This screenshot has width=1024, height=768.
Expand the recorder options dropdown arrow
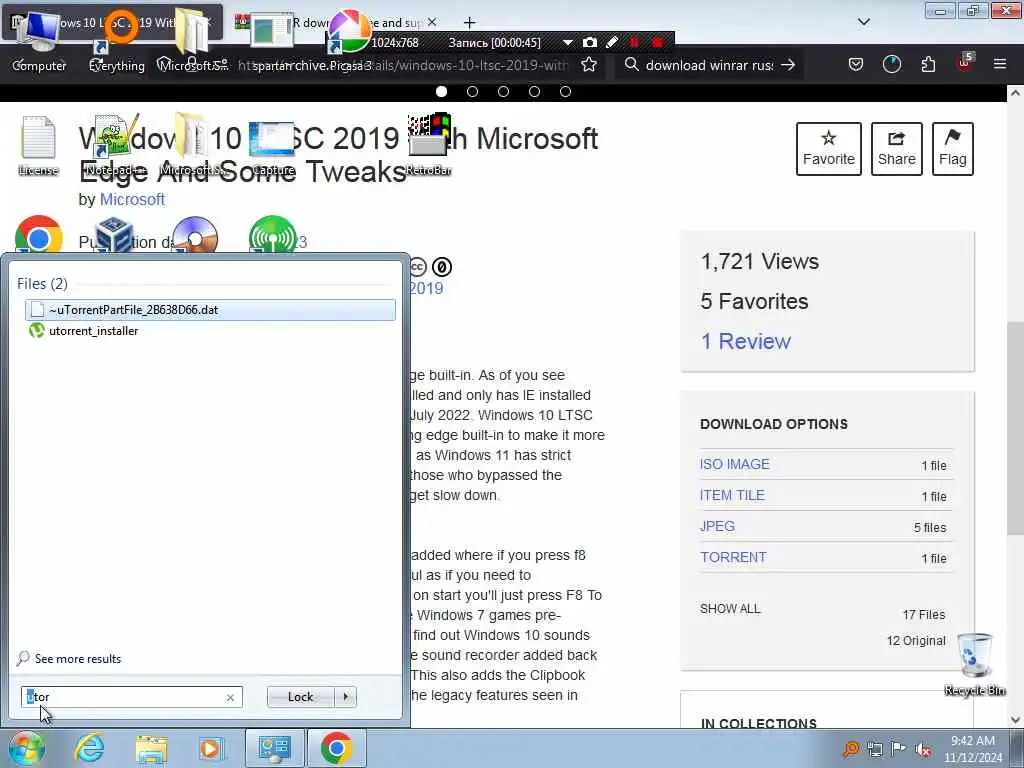pos(568,42)
